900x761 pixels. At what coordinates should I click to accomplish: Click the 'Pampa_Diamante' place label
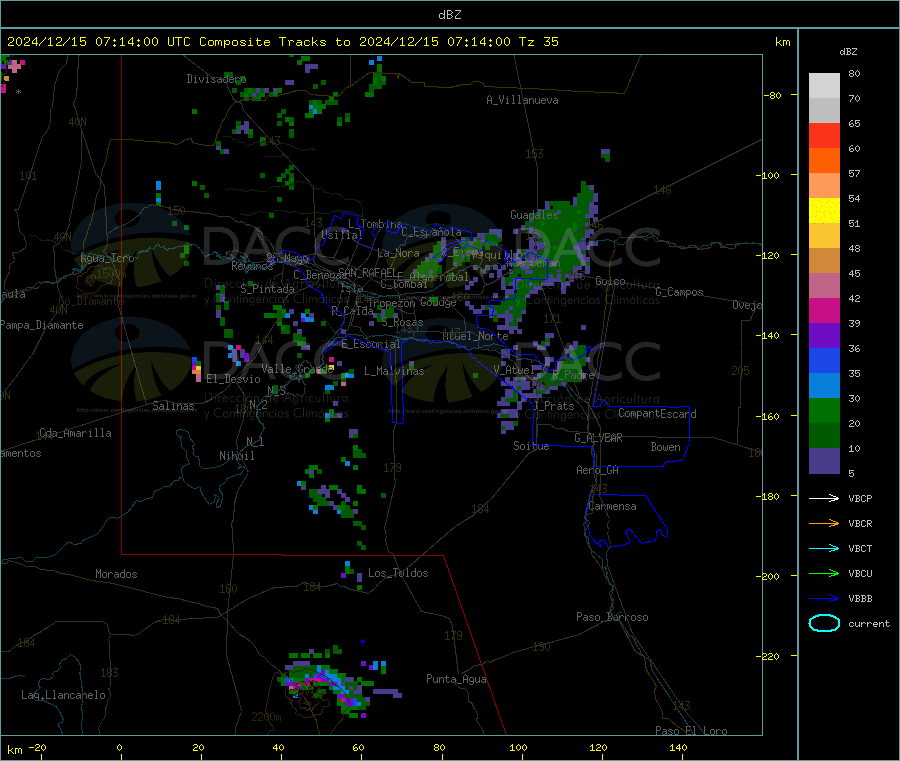click(41, 325)
